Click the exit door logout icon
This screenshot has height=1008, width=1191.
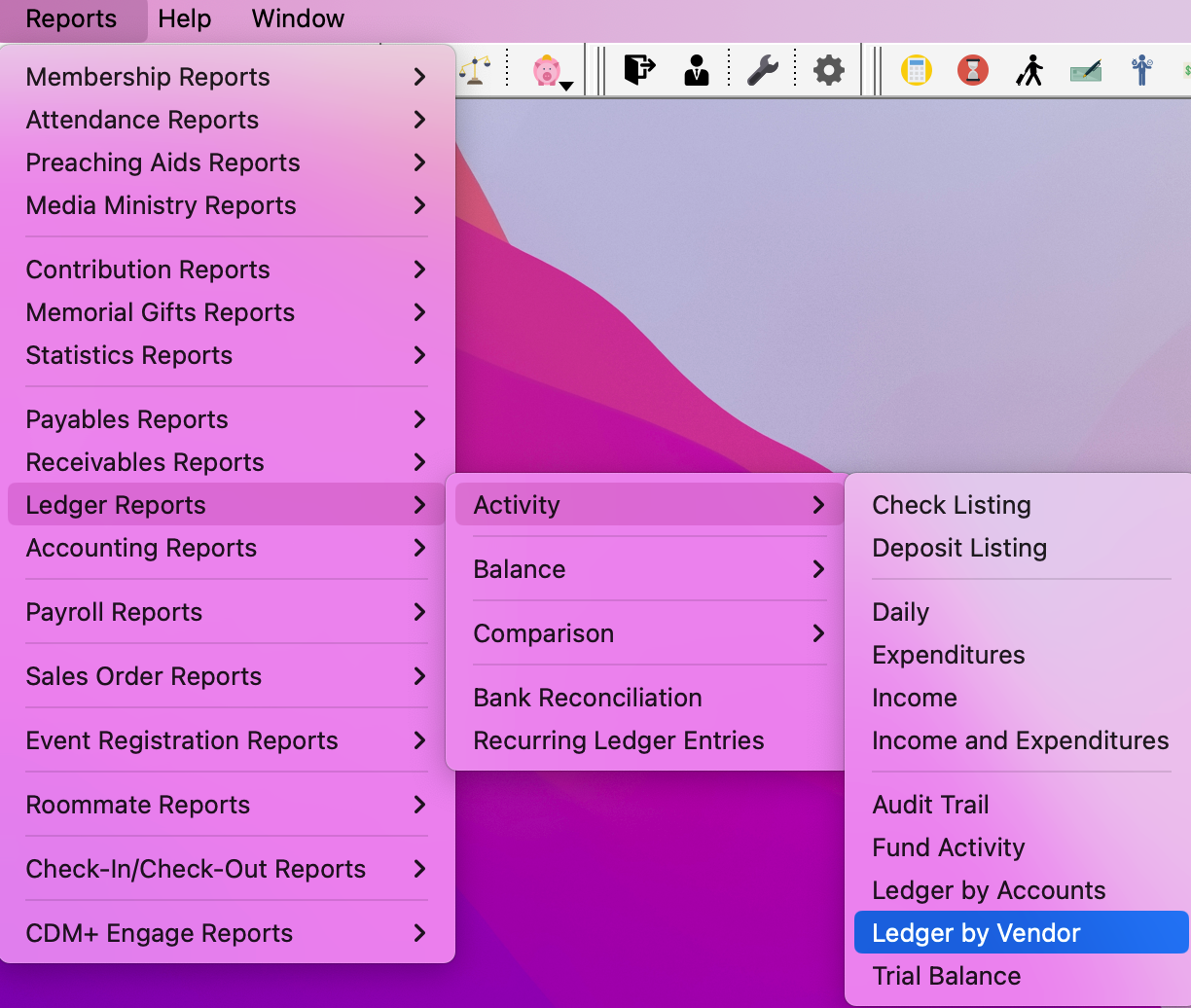[639, 70]
